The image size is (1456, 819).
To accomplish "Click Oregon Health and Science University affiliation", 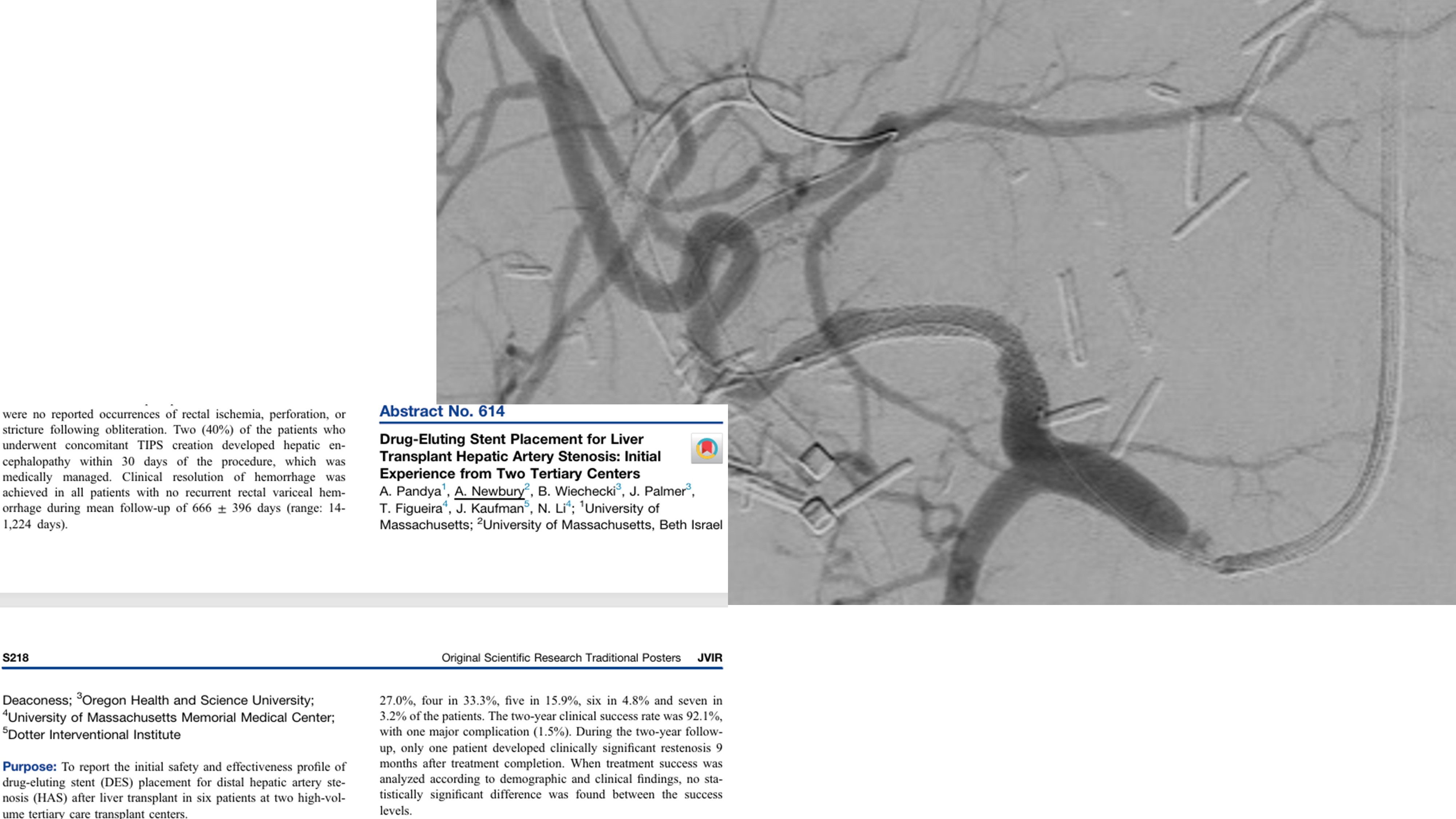I will tap(198, 700).
